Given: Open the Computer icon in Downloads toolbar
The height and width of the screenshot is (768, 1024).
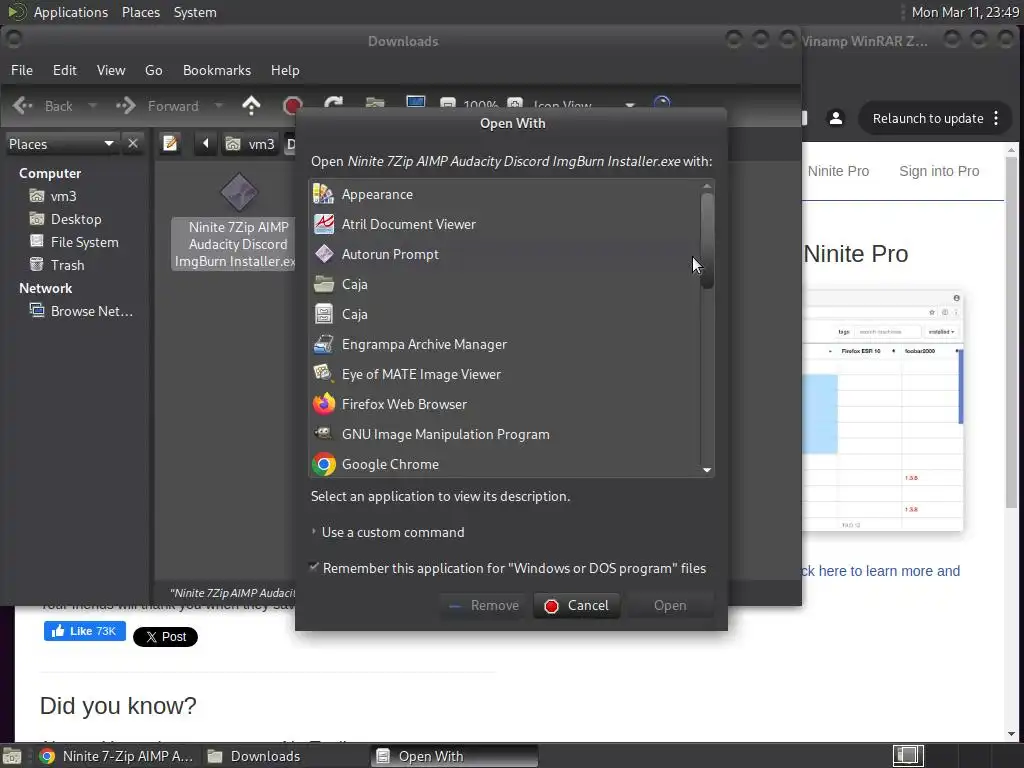Looking at the screenshot, I should (x=415, y=104).
